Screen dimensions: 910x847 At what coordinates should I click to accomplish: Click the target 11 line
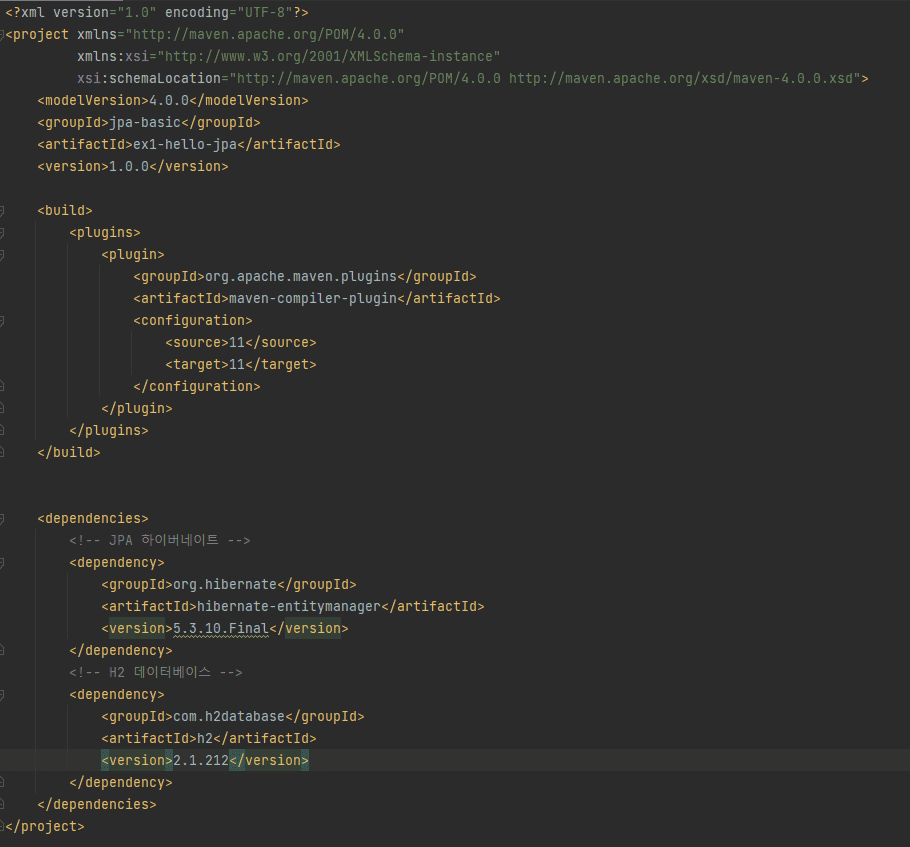coord(241,365)
